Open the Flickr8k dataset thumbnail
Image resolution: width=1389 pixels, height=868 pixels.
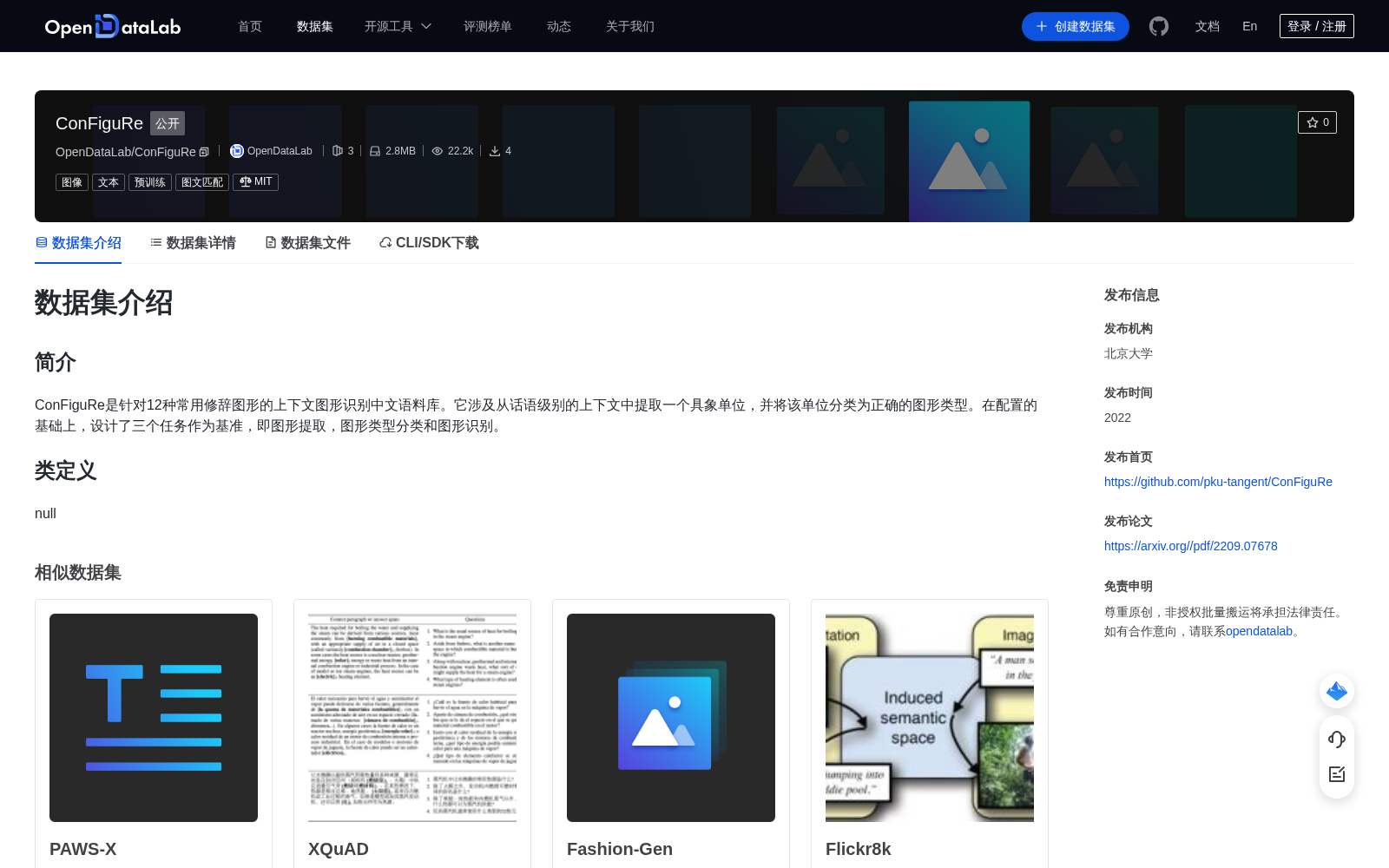930,718
